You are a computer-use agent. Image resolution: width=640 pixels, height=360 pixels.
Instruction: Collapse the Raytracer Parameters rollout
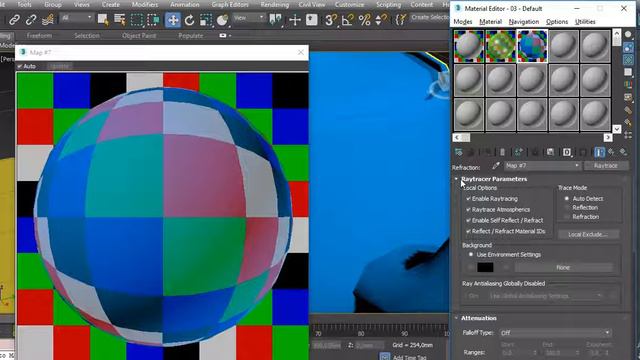(456, 179)
